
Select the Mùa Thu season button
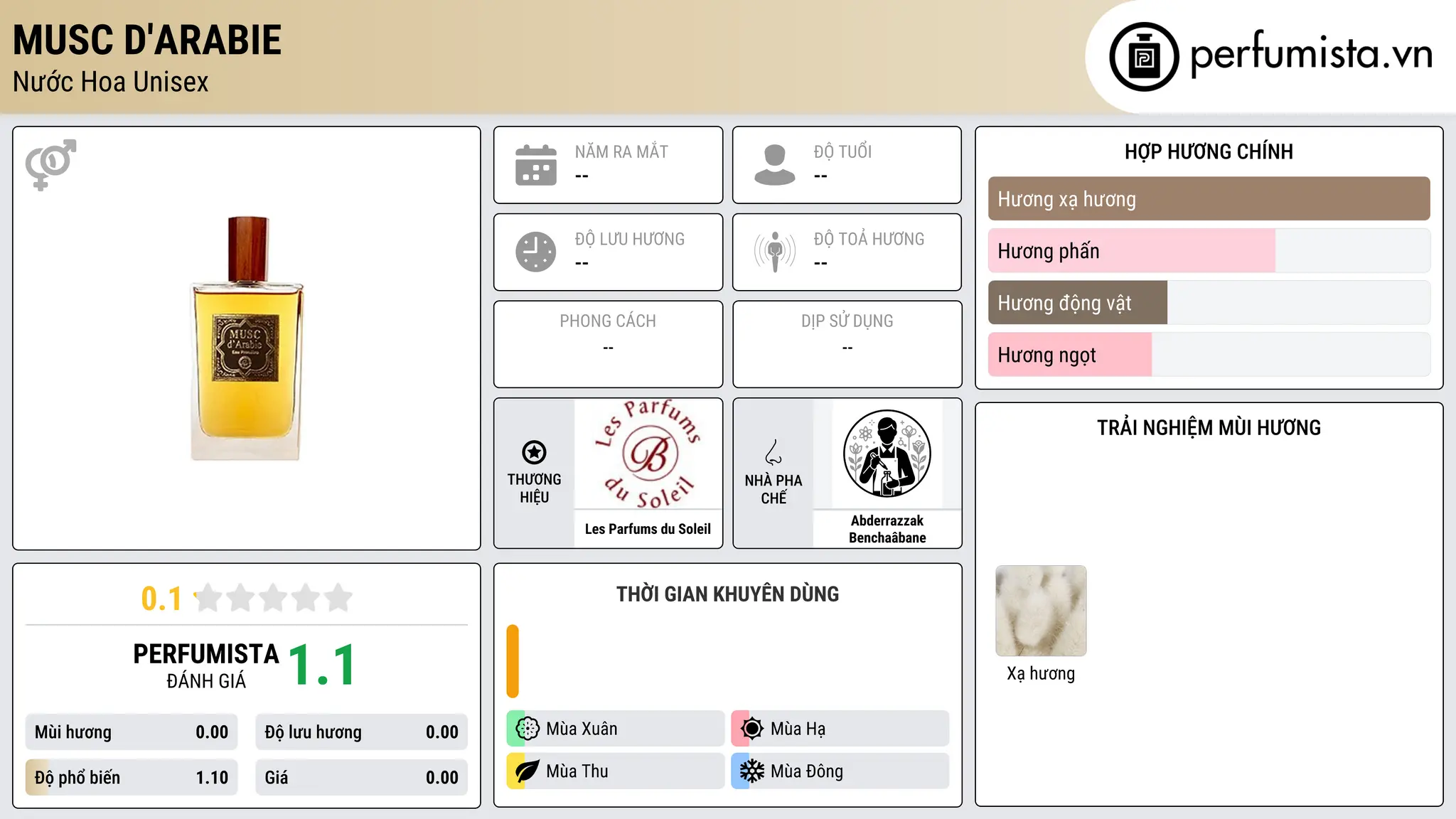616,771
